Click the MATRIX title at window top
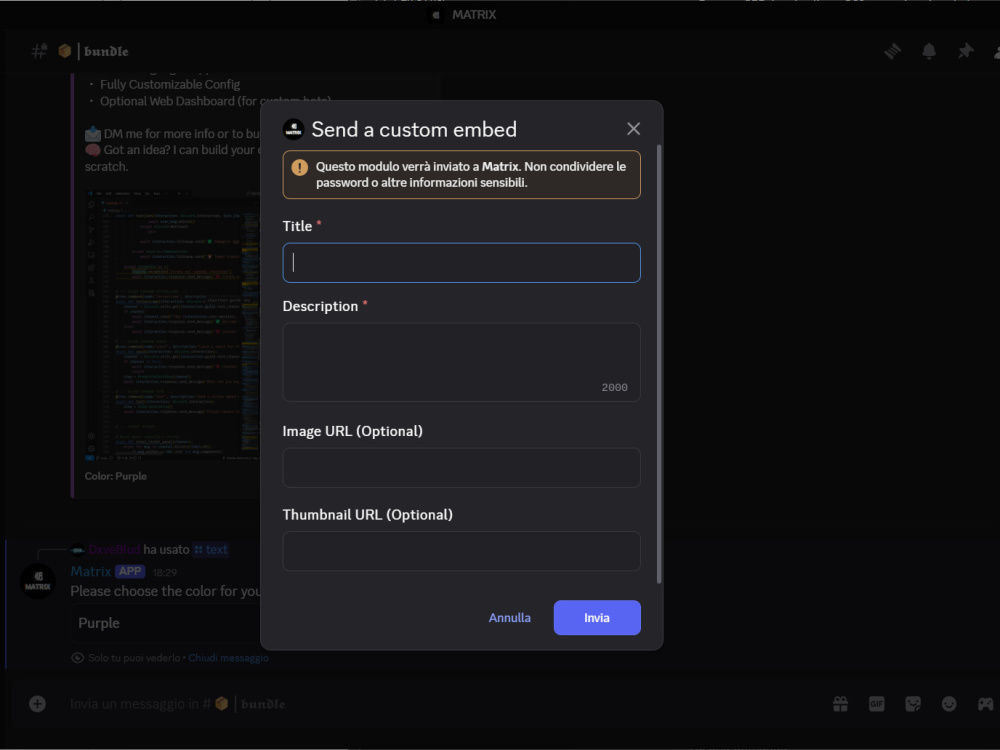 pos(473,15)
